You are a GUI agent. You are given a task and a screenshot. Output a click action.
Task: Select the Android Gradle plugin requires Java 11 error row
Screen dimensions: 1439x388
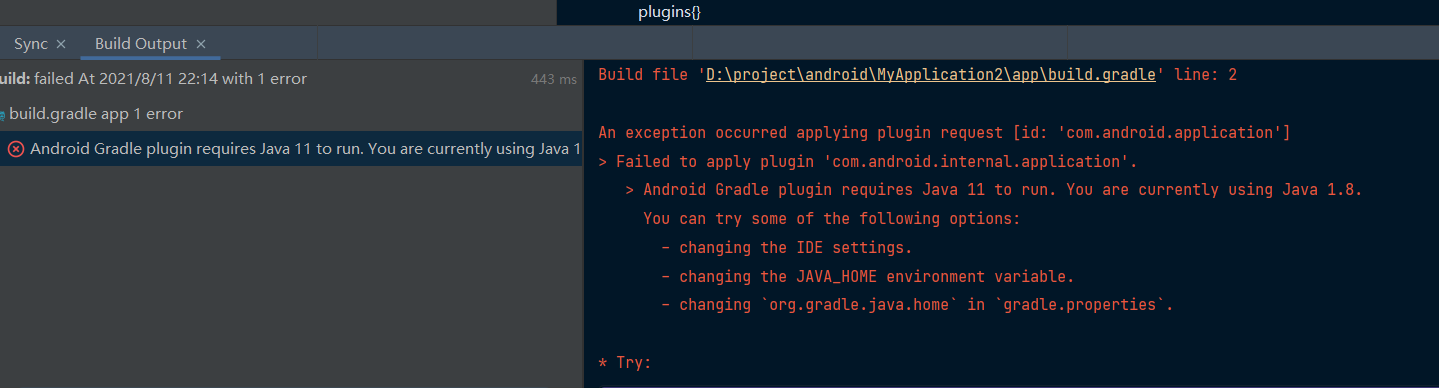(x=290, y=149)
